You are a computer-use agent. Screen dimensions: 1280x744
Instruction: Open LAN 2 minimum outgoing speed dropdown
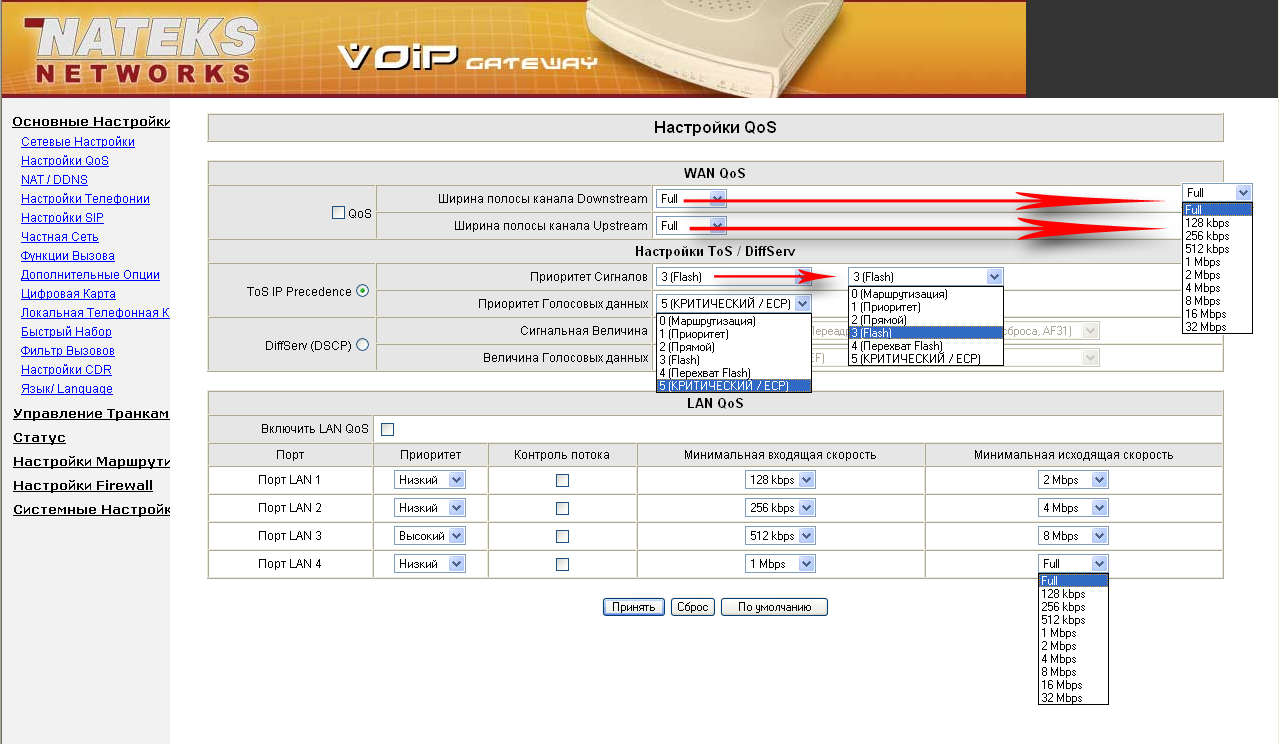pyautogui.click(x=1074, y=508)
